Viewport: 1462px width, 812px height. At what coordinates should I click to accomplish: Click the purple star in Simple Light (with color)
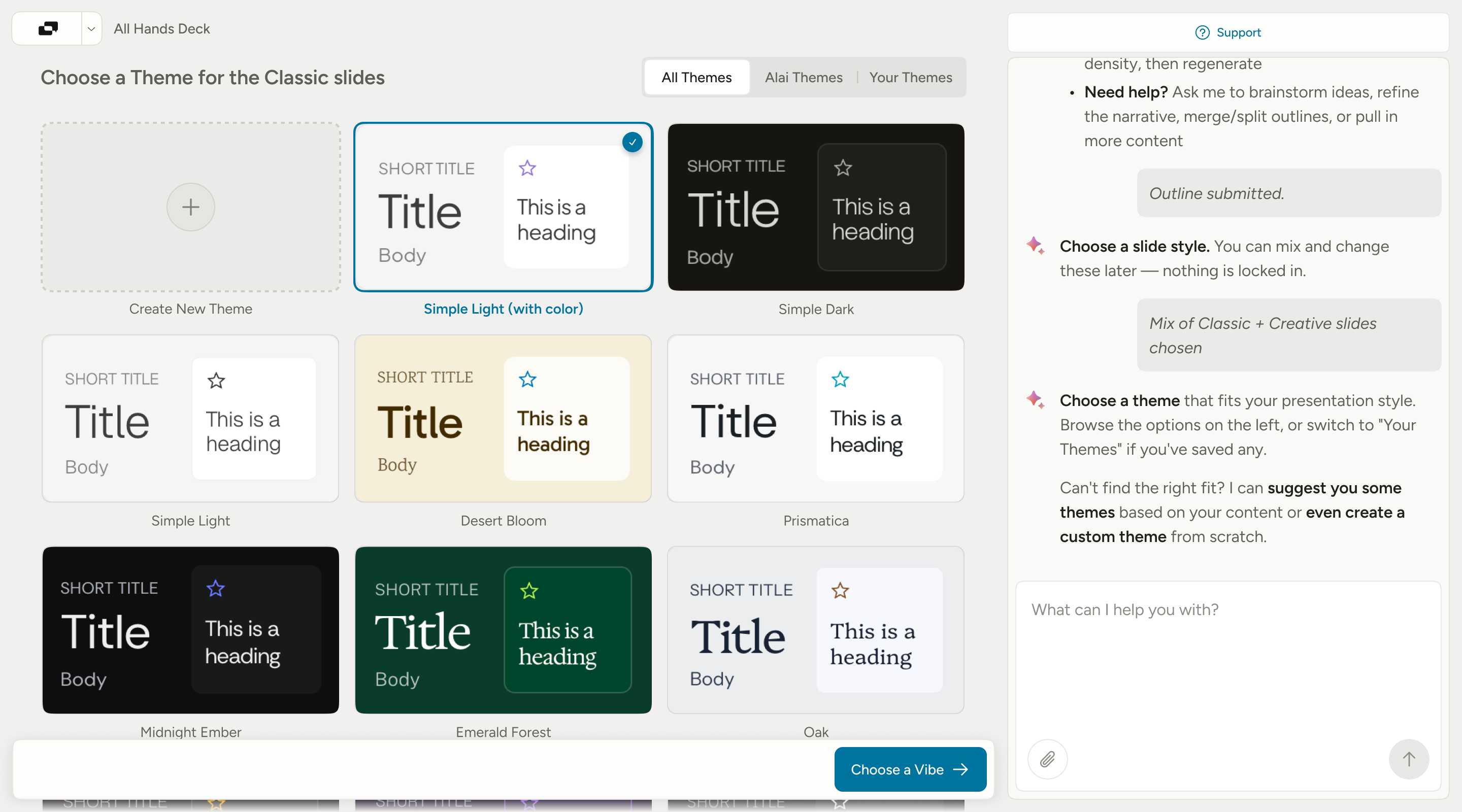tap(527, 168)
